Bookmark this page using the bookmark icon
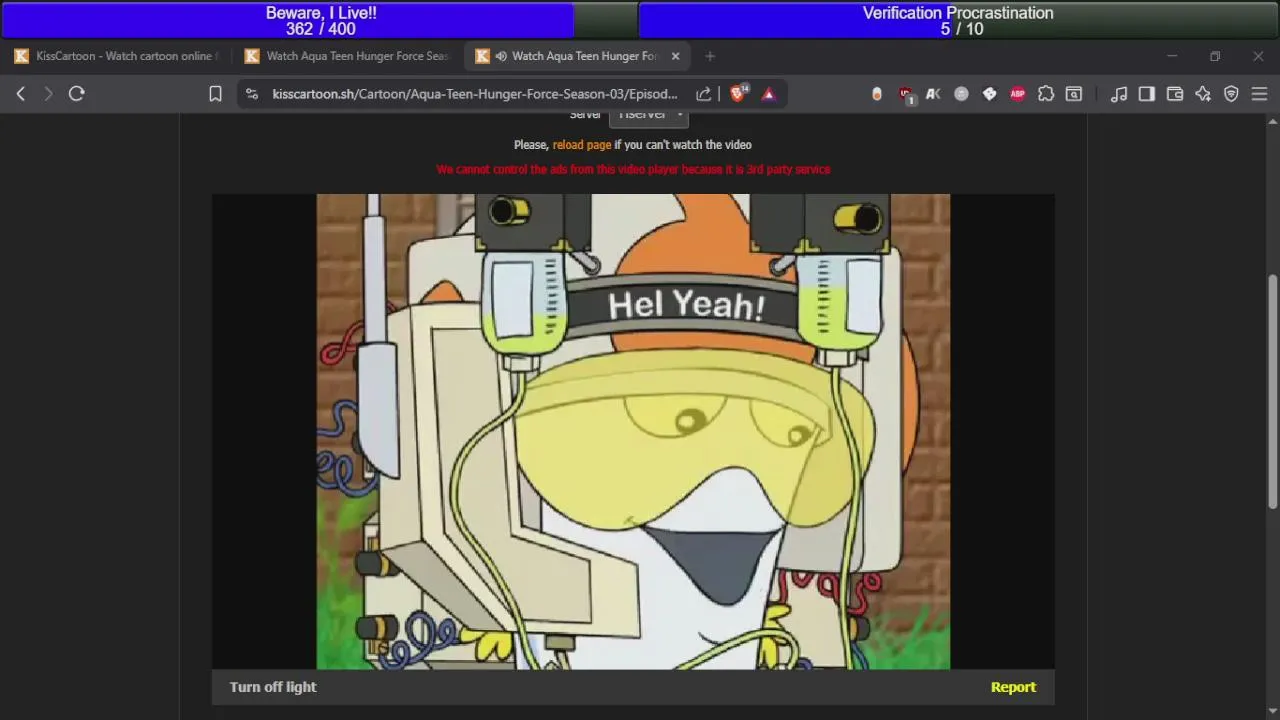This screenshot has width=1280, height=720. pyautogui.click(x=215, y=94)
